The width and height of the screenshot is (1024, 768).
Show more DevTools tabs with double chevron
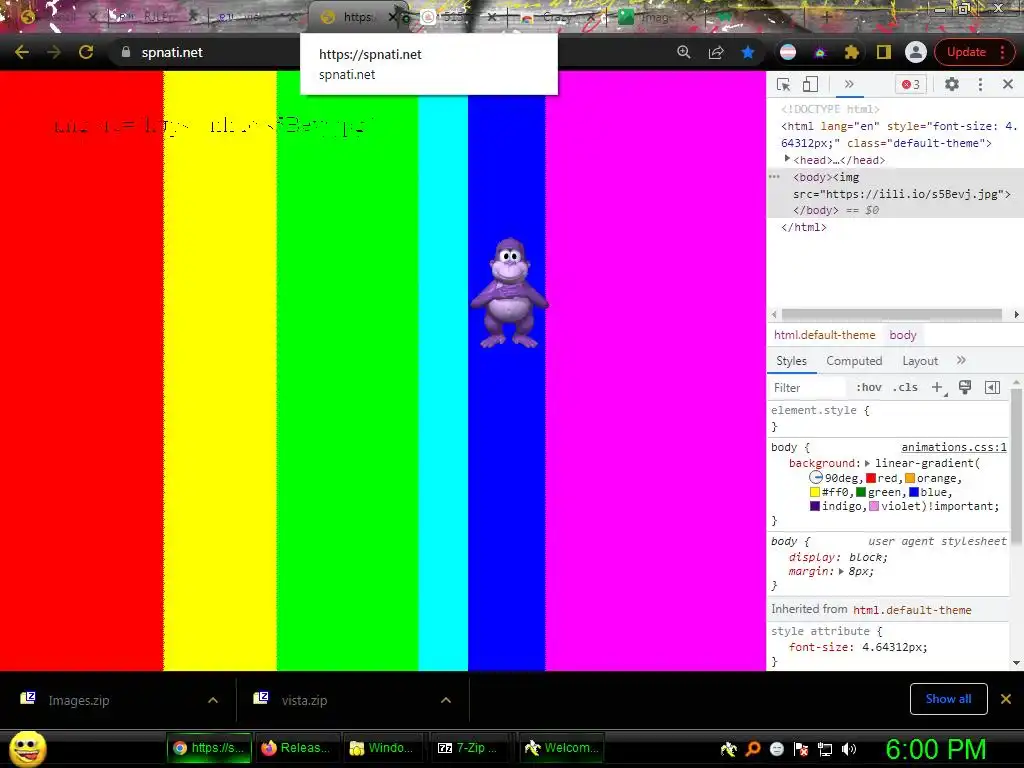pyautogui.click(x=849, y=84)
